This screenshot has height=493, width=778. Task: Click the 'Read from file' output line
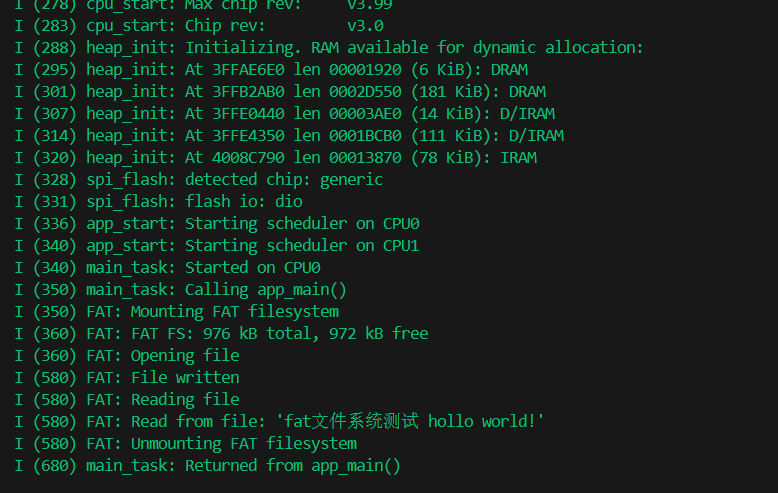click(x=279, y=422)
